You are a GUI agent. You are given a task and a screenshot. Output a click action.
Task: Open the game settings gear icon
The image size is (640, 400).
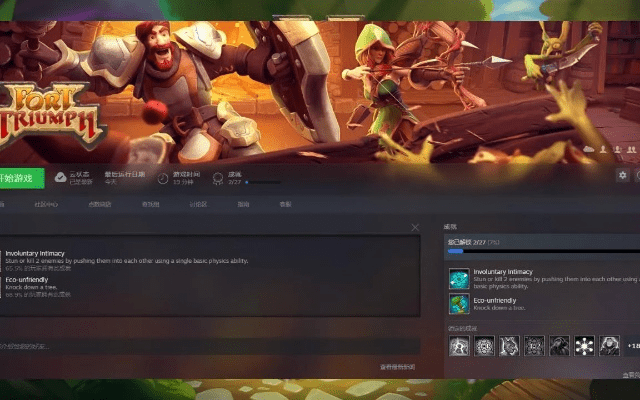click(623, 175)
